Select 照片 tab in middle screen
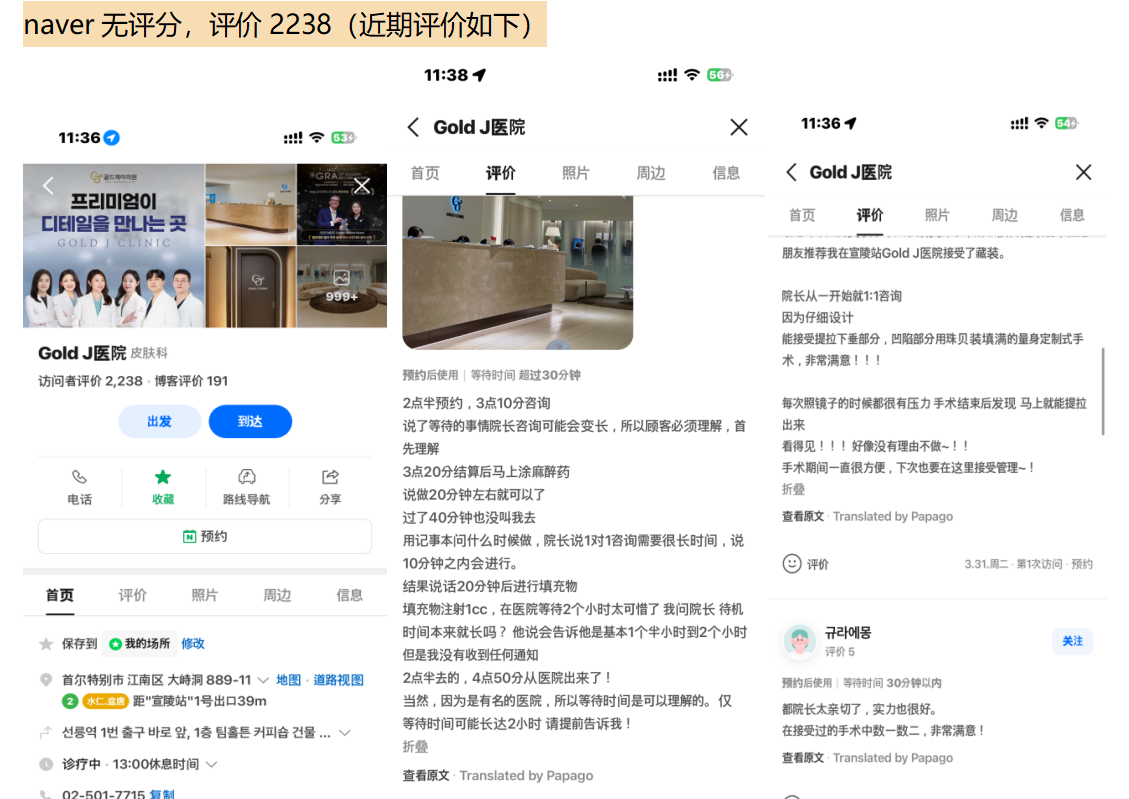 [x=575, y=173]
